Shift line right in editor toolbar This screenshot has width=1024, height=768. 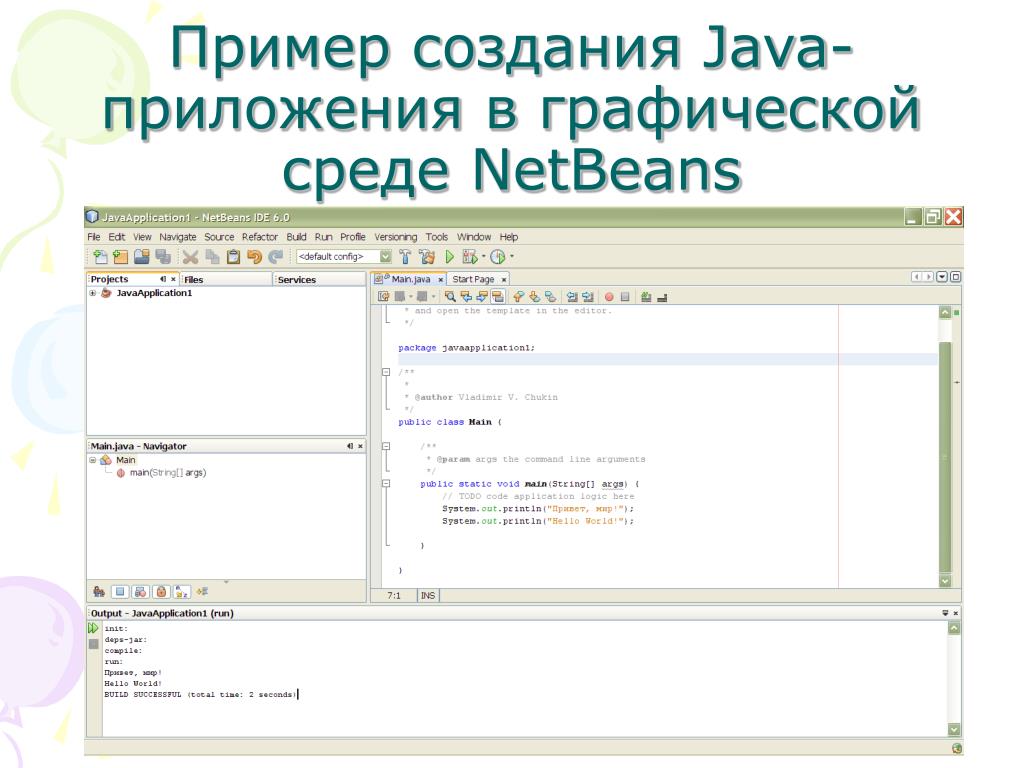[587, 296]
